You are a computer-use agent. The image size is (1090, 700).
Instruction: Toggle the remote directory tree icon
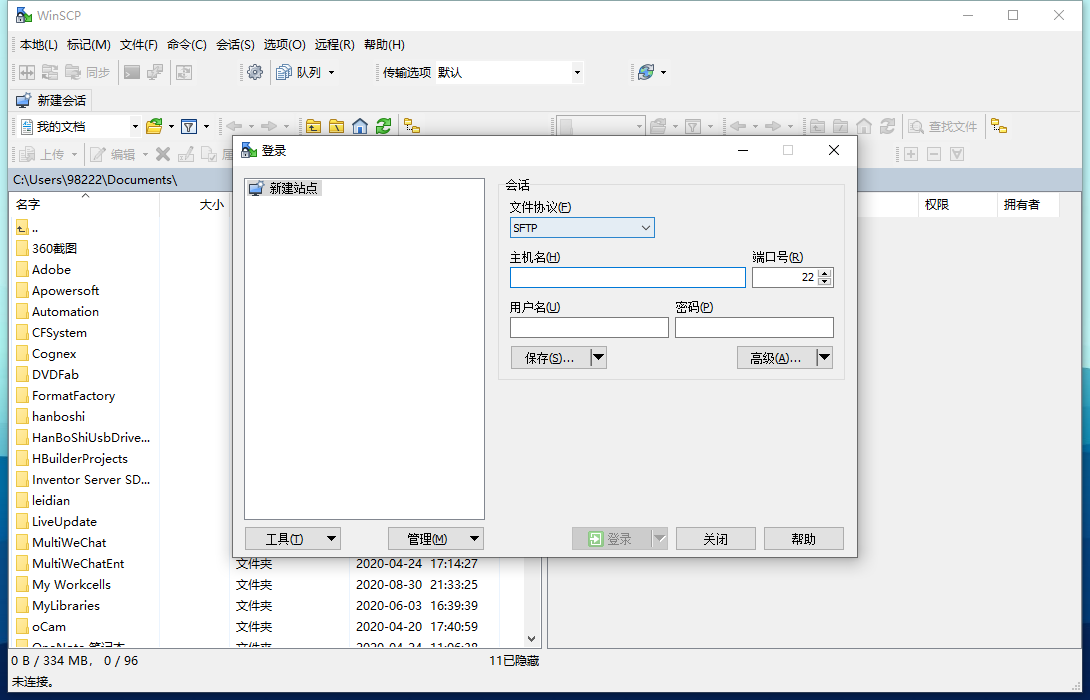click(x=999, y=127)
